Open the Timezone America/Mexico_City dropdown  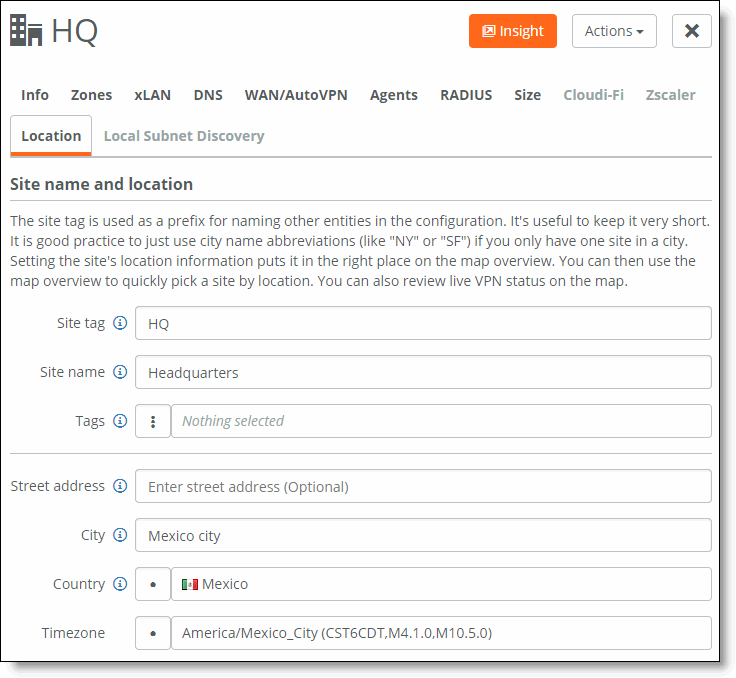[441, 633]
